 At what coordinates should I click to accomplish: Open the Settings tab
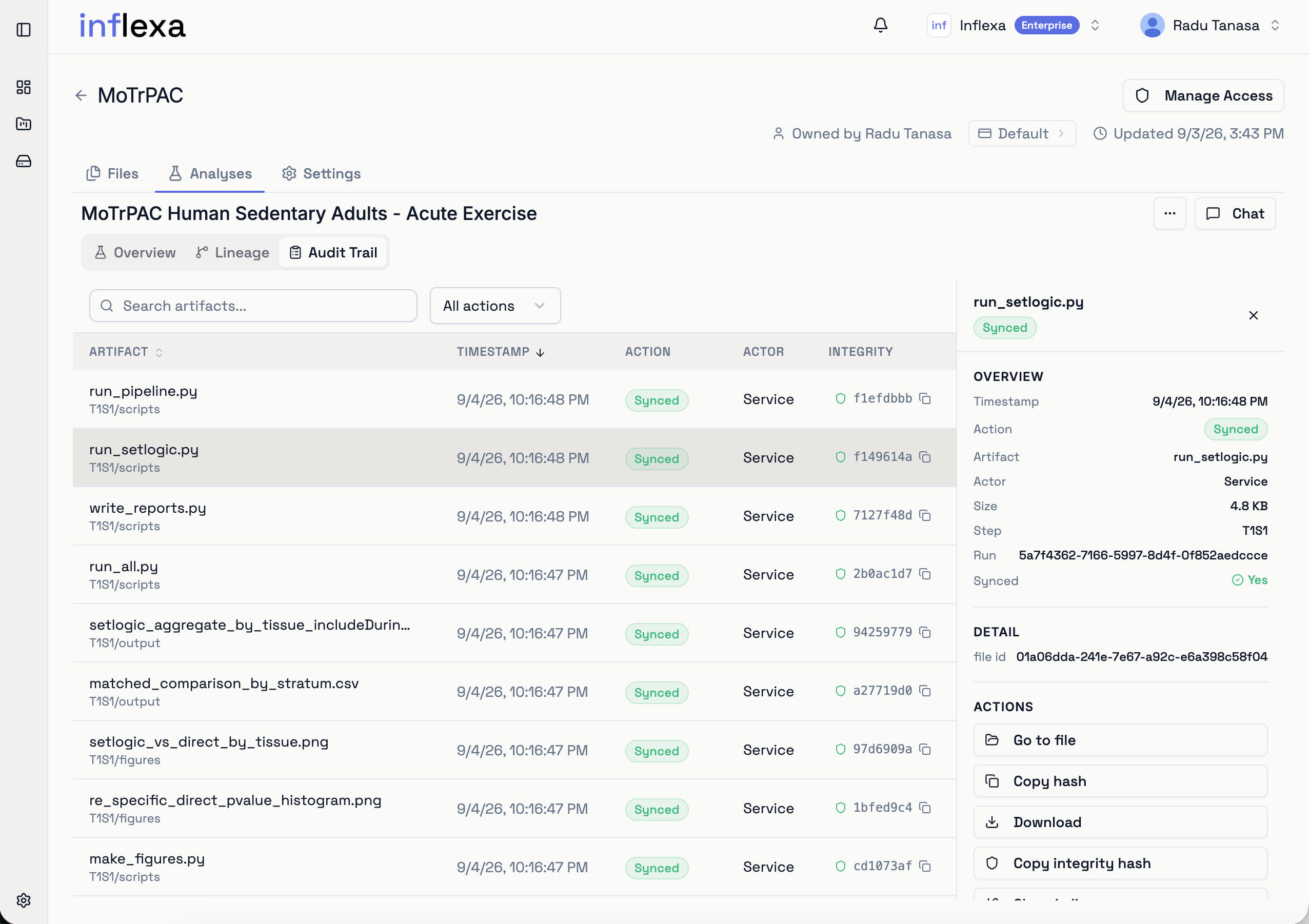point(321,173)
